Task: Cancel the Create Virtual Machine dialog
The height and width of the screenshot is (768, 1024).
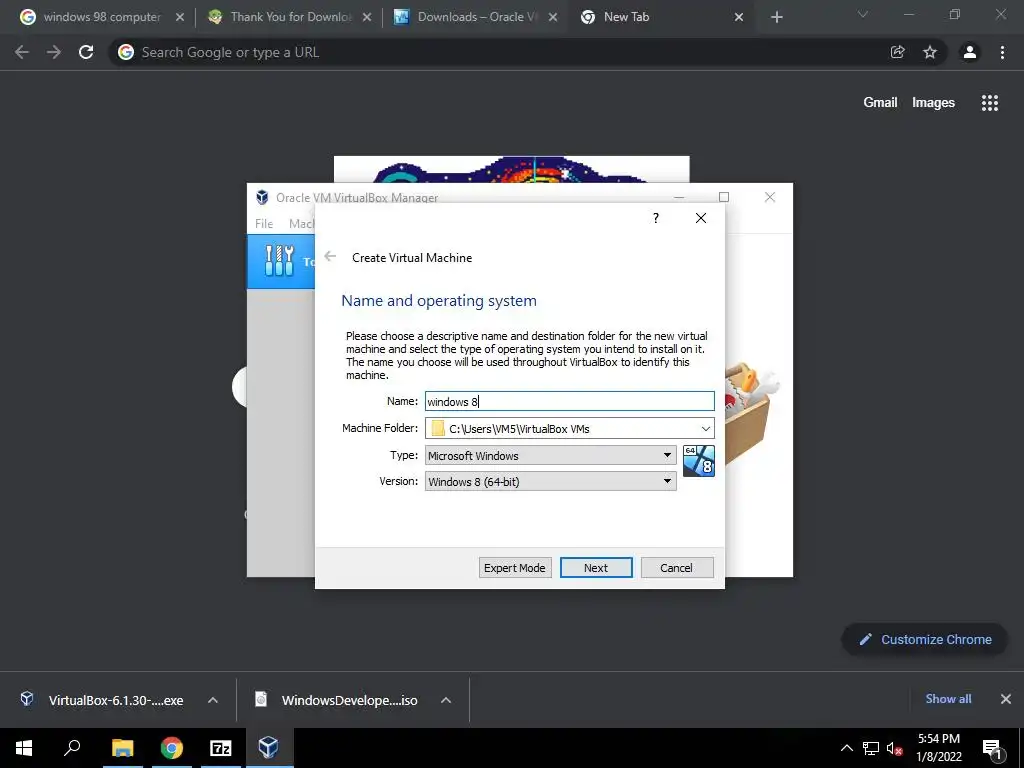Action: coord(677,568)
